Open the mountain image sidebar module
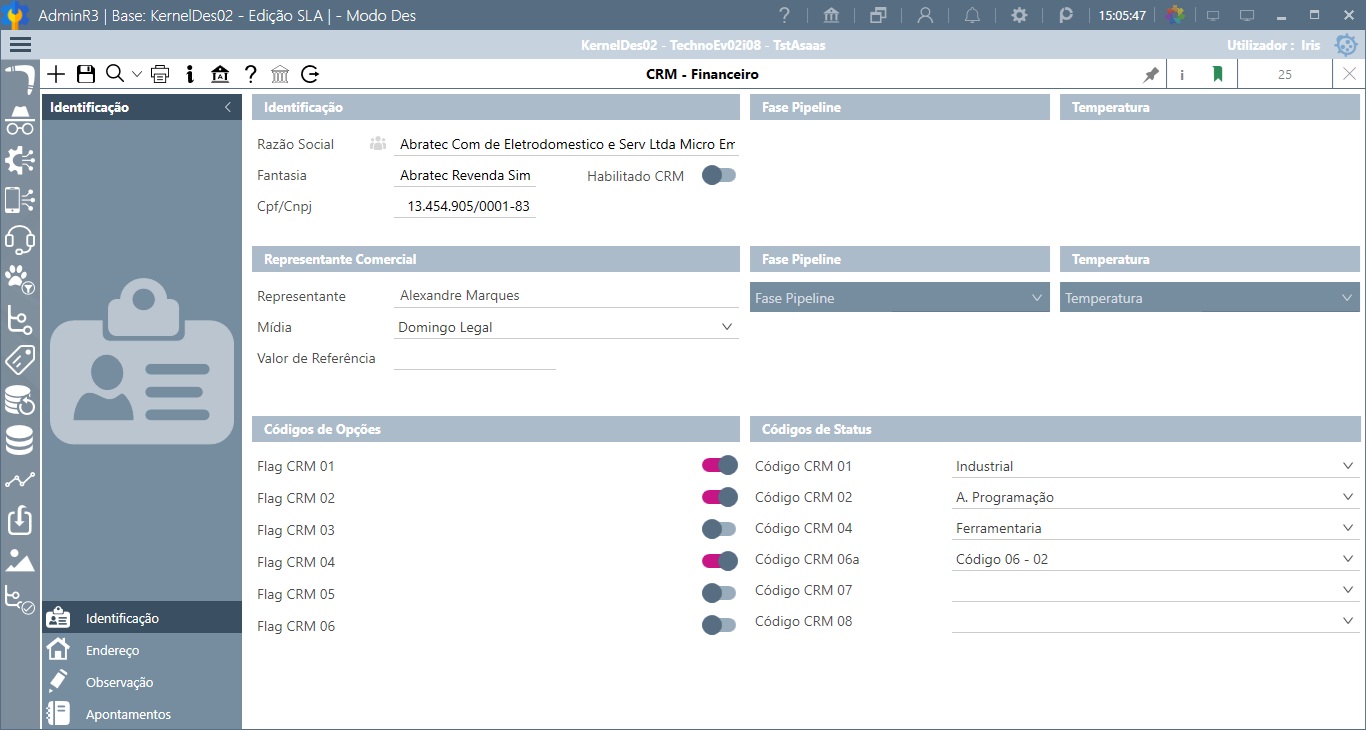Viewport: 1366px width, 730px height. [20, 560]
